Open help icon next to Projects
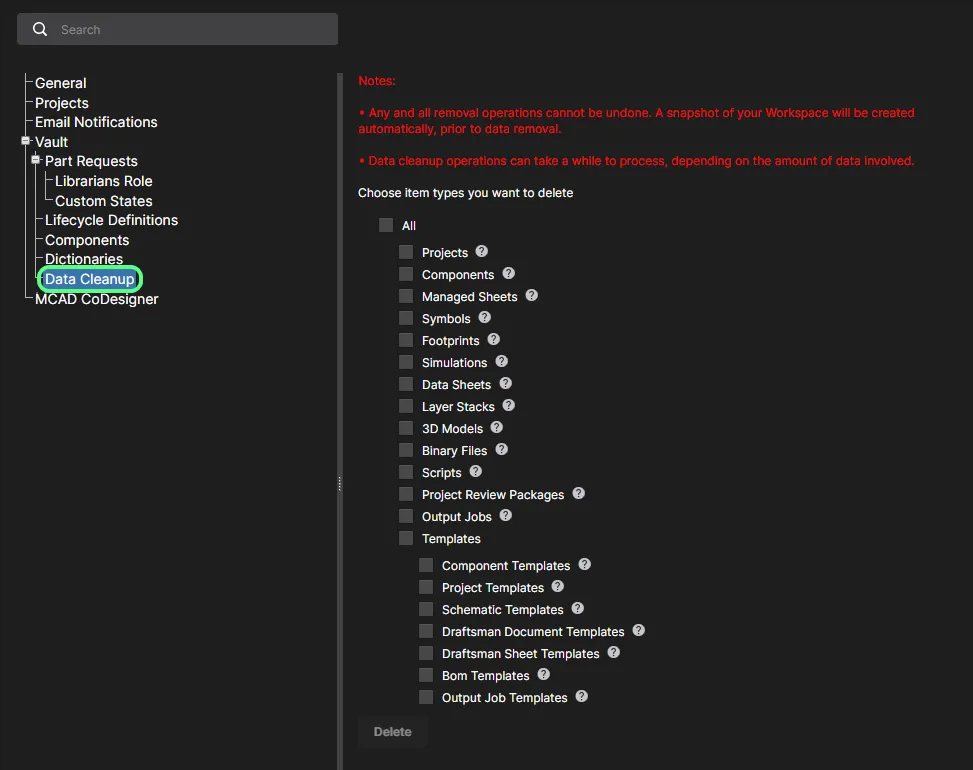The width and height of the screenshot is (973, 770). point(482,252)
